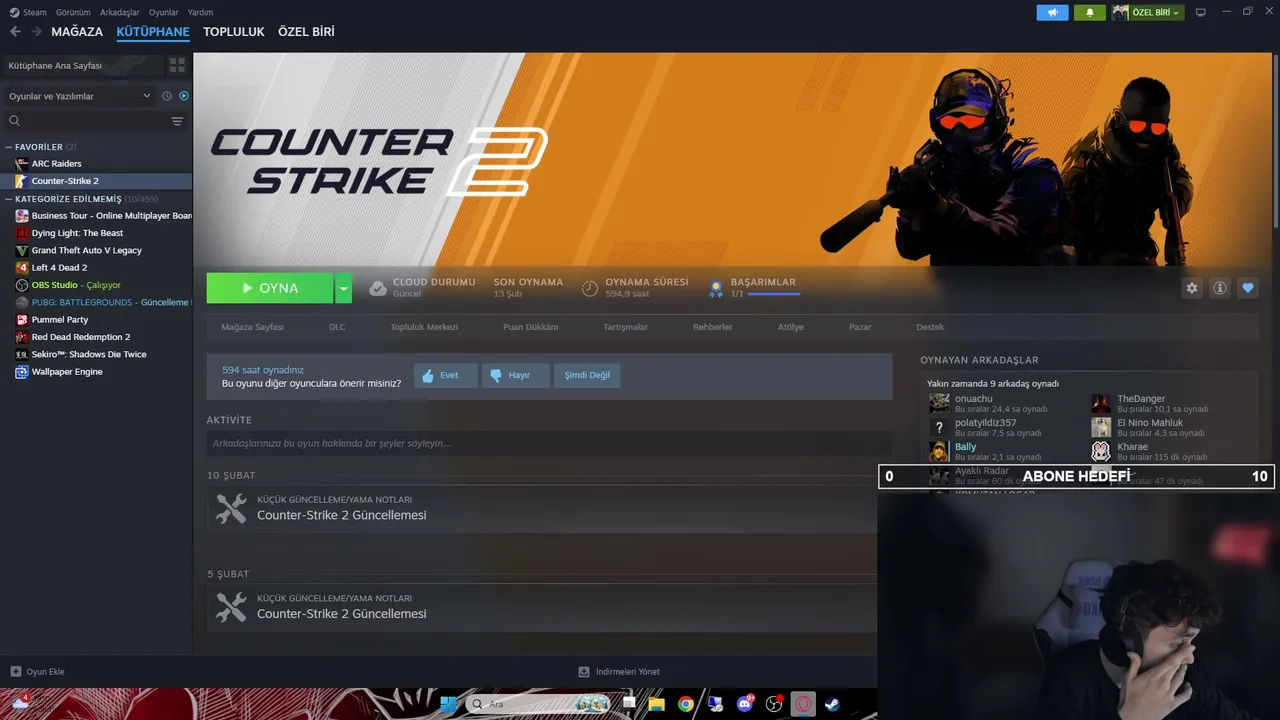1280x720 pixels.
Task: Click İndirmeleri Yönet download icon
Action: [584, 672]
